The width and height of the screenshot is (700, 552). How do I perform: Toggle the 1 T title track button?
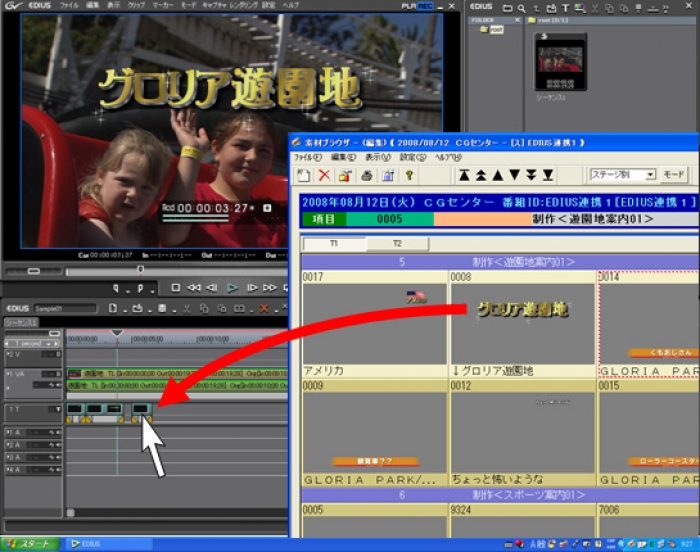click(58, 409)
